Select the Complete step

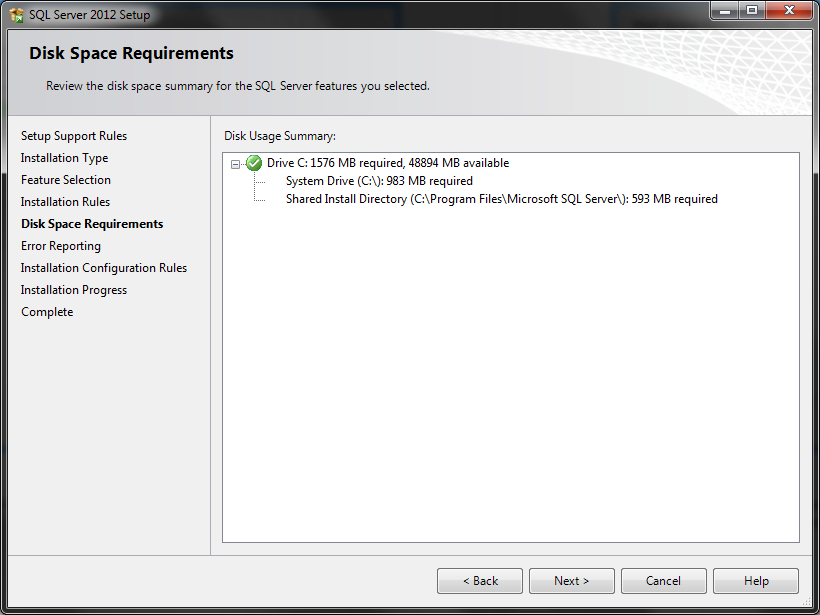pyautogui.click(x=46, y=311)
